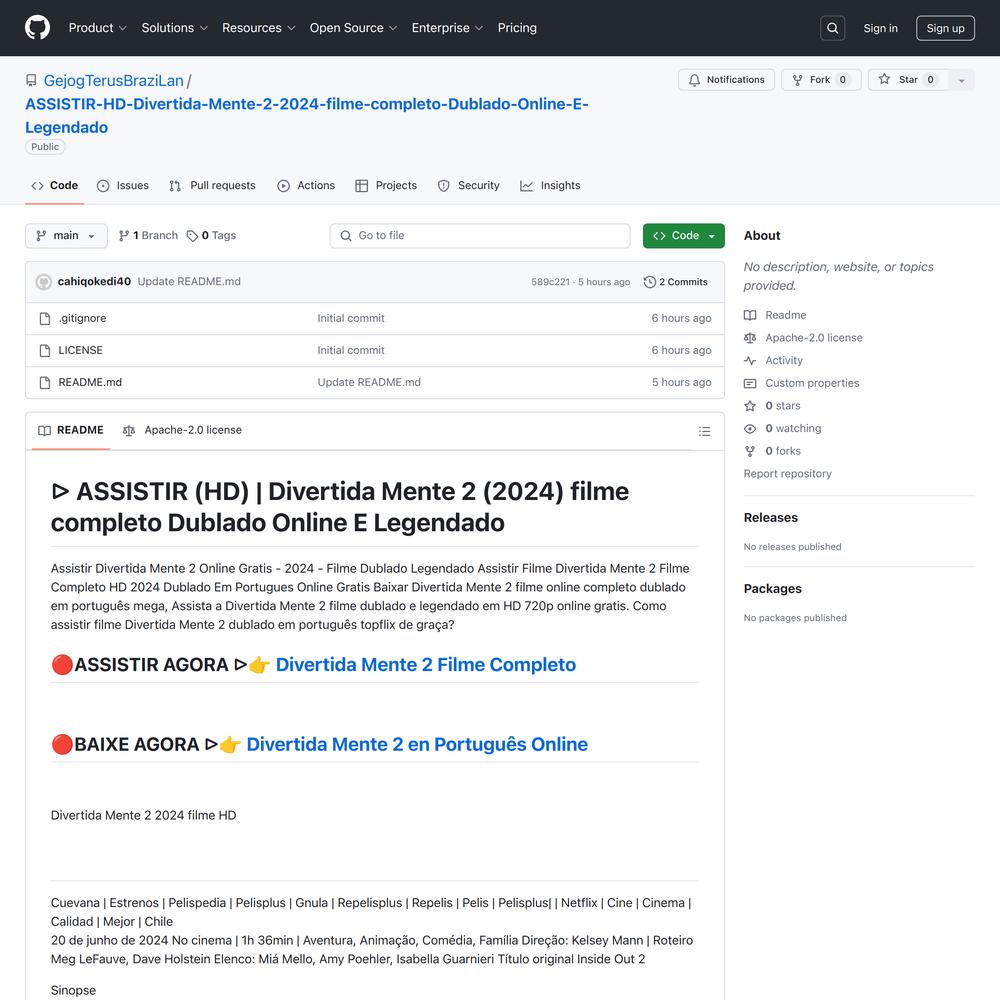This screenshot has width=1000, height=1000.
Task: View 0 stars in sidebar
Action: pos(772,406)
